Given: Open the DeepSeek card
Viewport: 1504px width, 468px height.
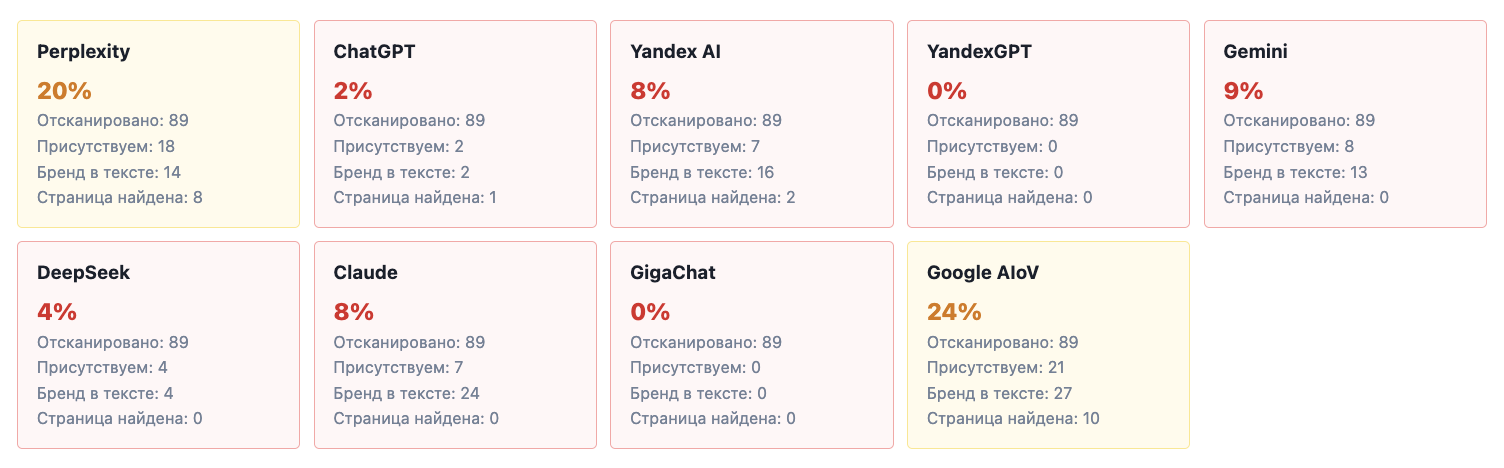Looking at the screenshot, I should pyautogui.click(x=158, y=345).
